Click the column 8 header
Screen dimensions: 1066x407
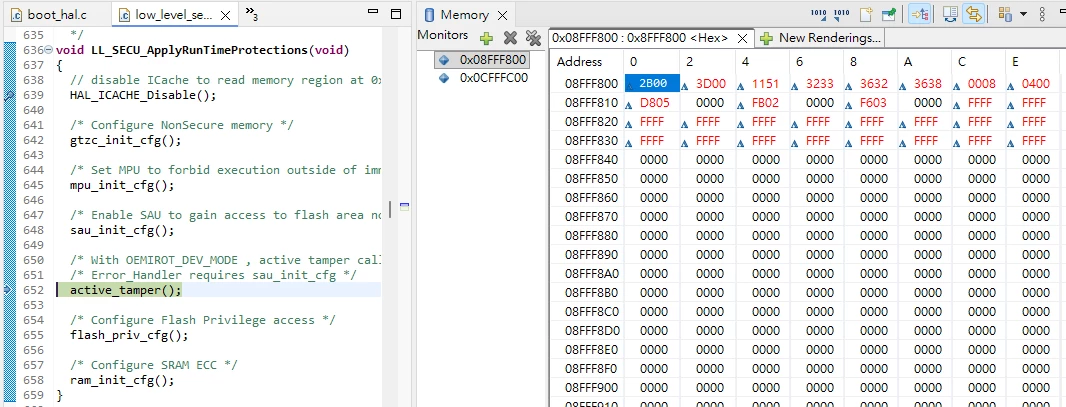click(x=872, y=62)
